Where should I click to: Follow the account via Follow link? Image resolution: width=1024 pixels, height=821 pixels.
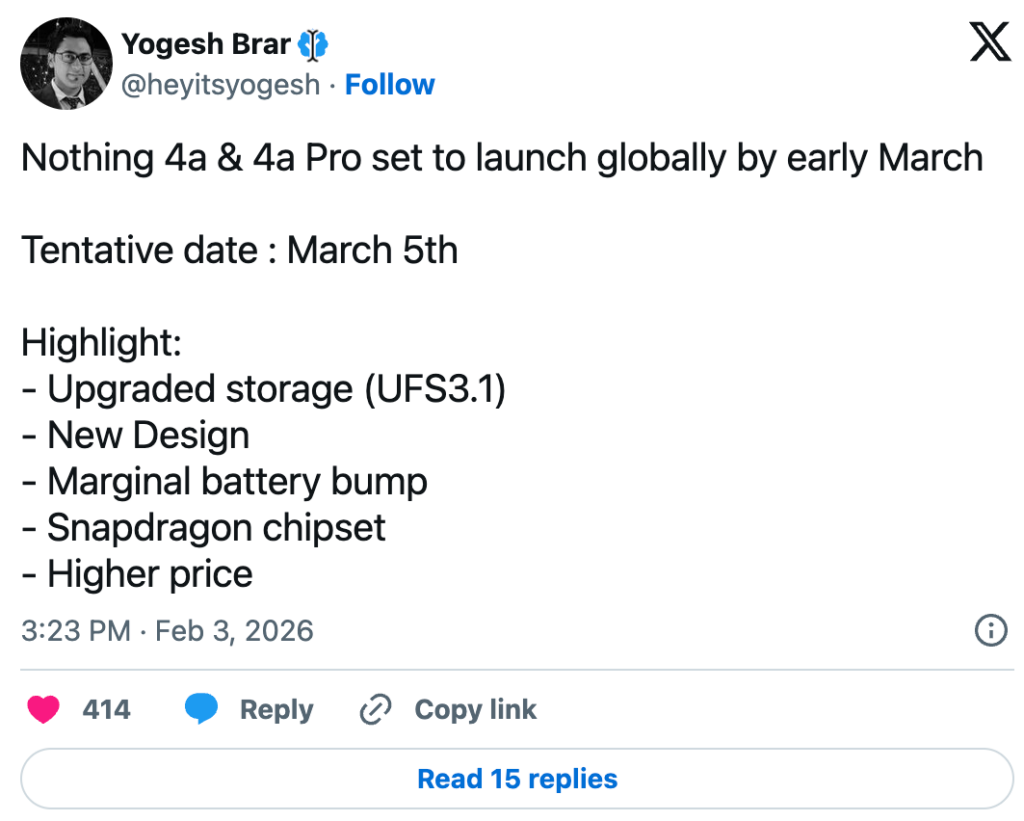pyautogui.click(x=390, y=85)
